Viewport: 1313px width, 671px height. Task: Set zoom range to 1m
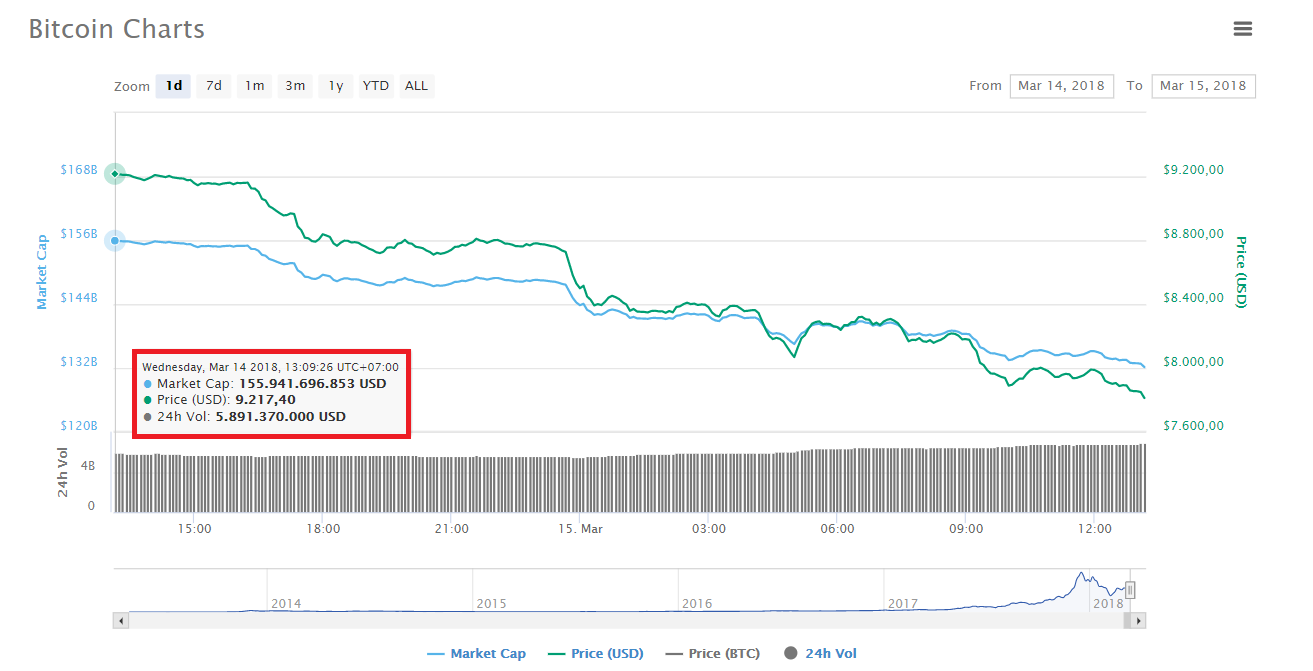(x=255, y=86)
